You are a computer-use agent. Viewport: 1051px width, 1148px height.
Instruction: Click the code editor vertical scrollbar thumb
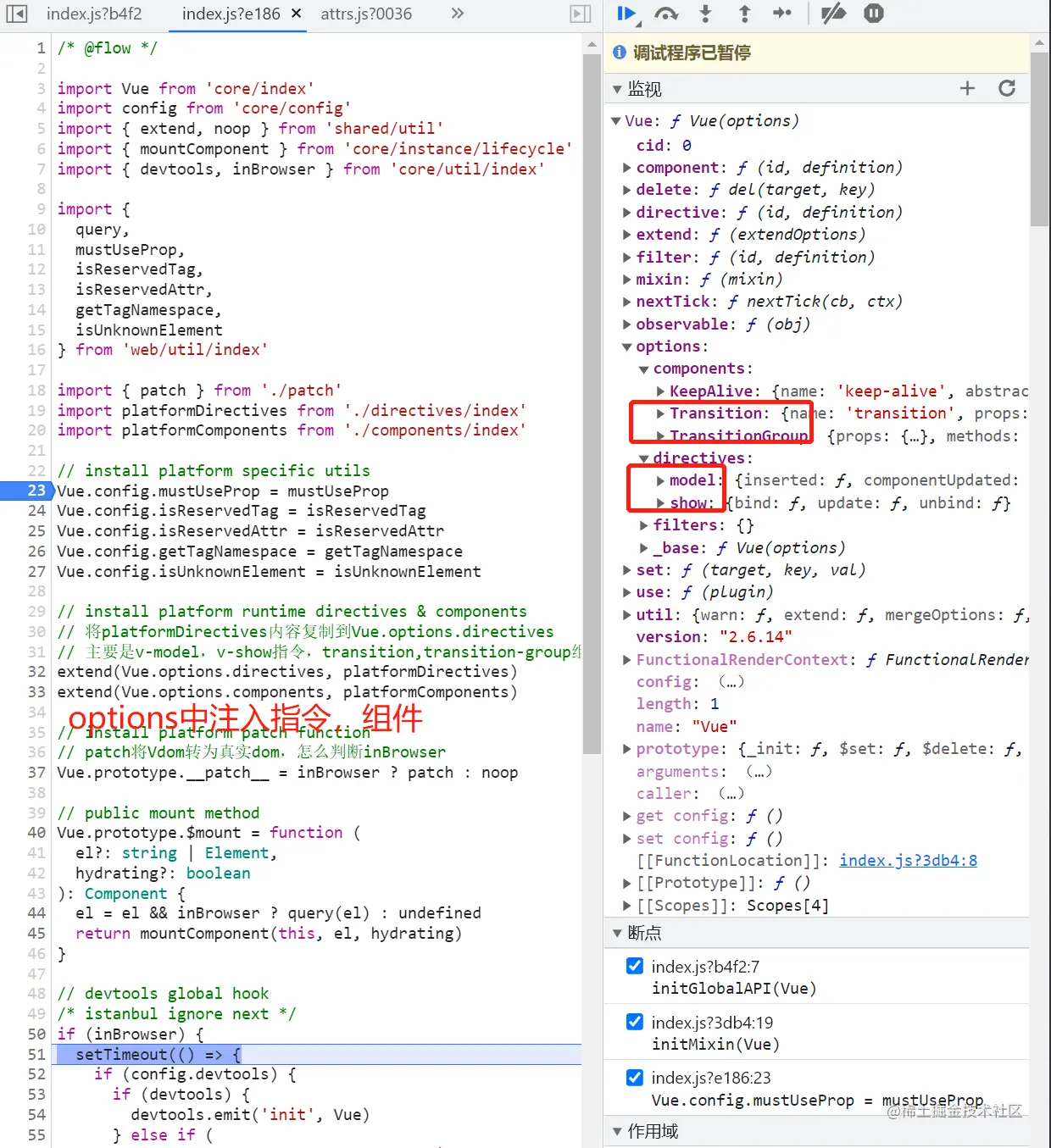[592, 403]
